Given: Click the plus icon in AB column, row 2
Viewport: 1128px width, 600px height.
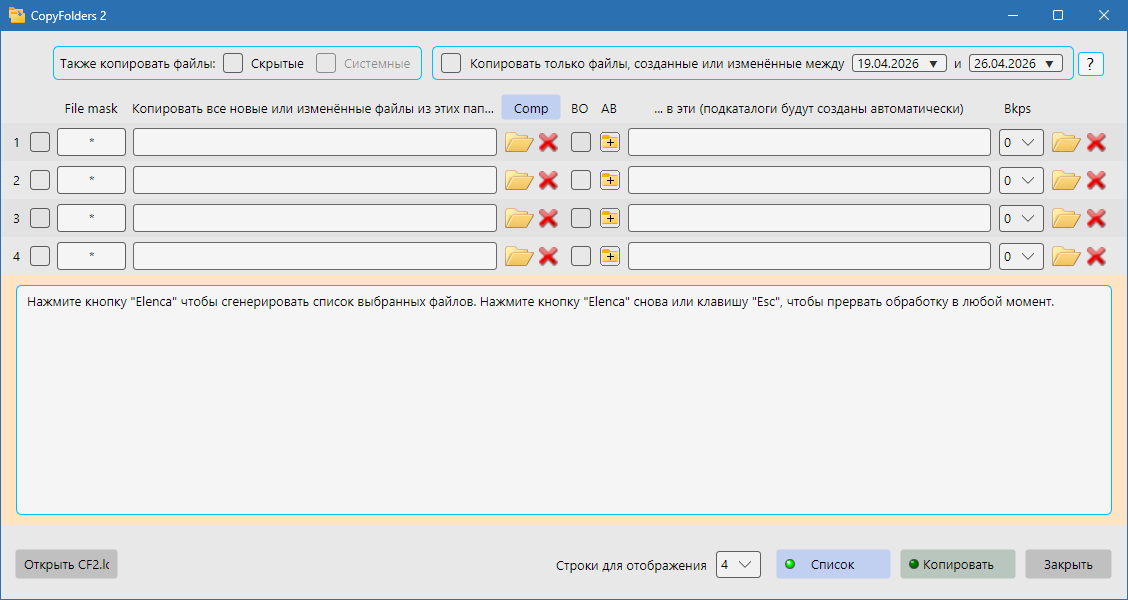Looking at the screenshot, I should coord(609,180).
